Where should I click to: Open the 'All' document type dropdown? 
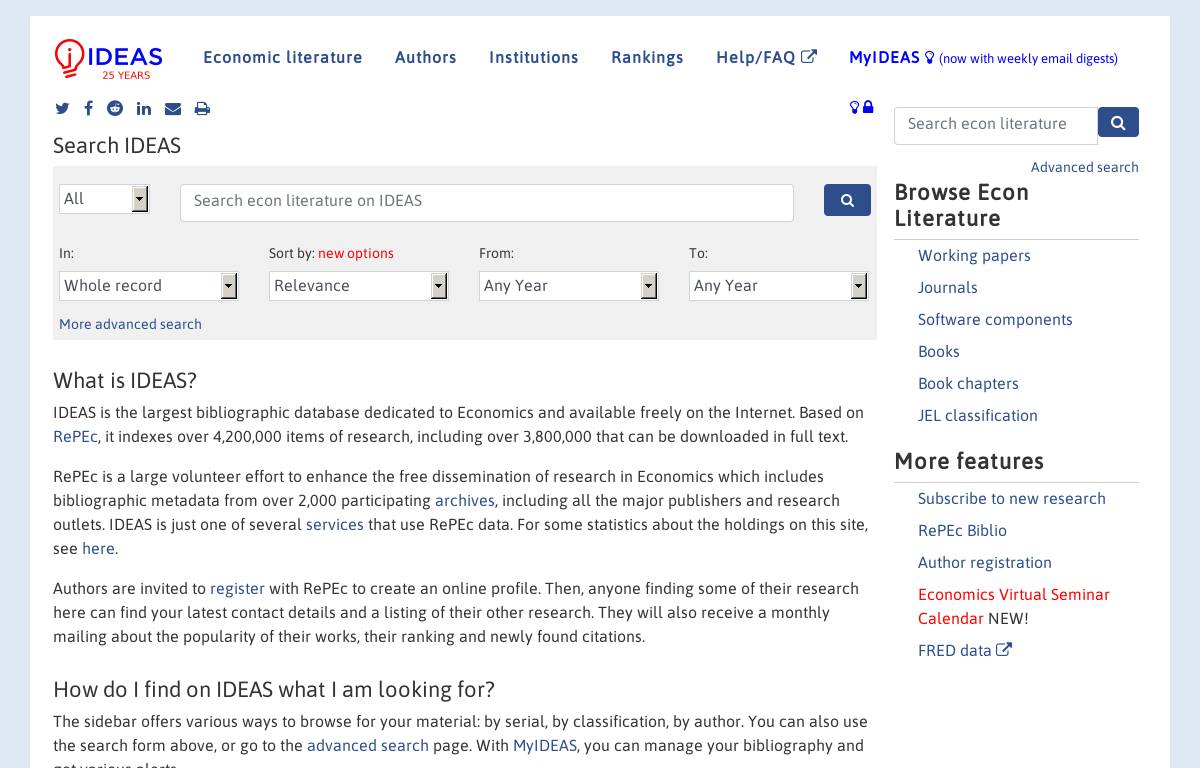104,199
